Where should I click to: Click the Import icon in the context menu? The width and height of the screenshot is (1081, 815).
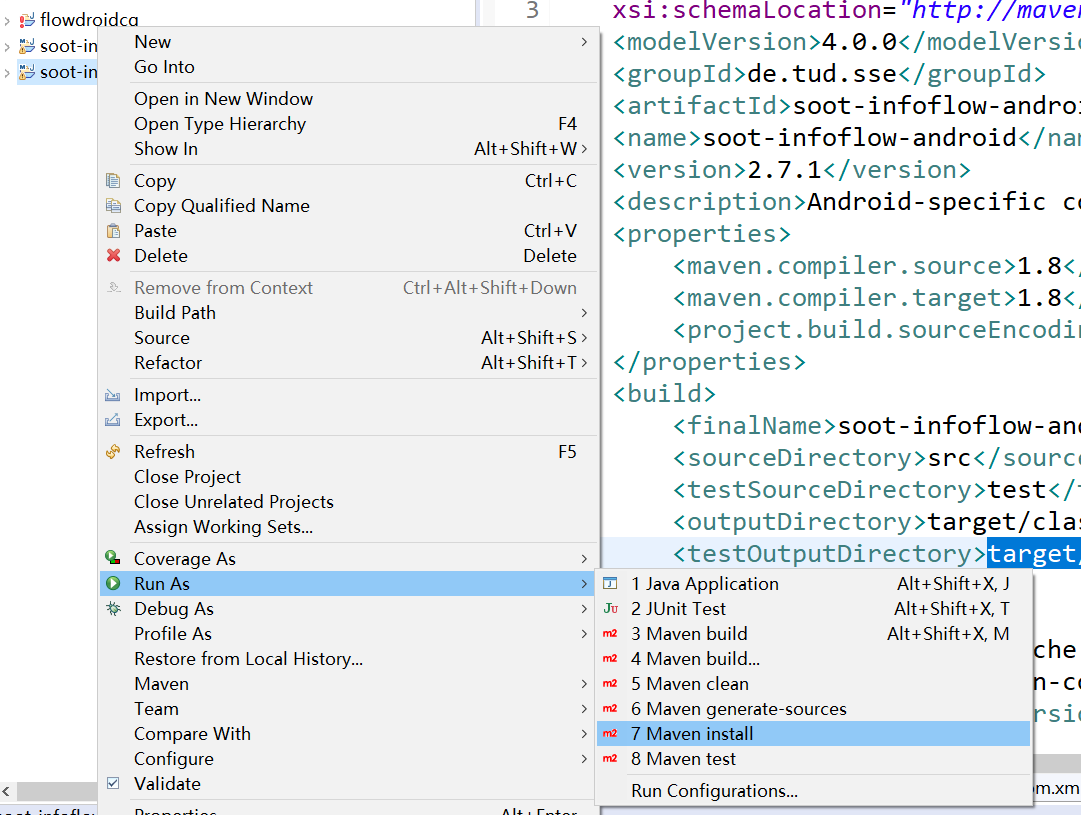click(x=112, y=394)
